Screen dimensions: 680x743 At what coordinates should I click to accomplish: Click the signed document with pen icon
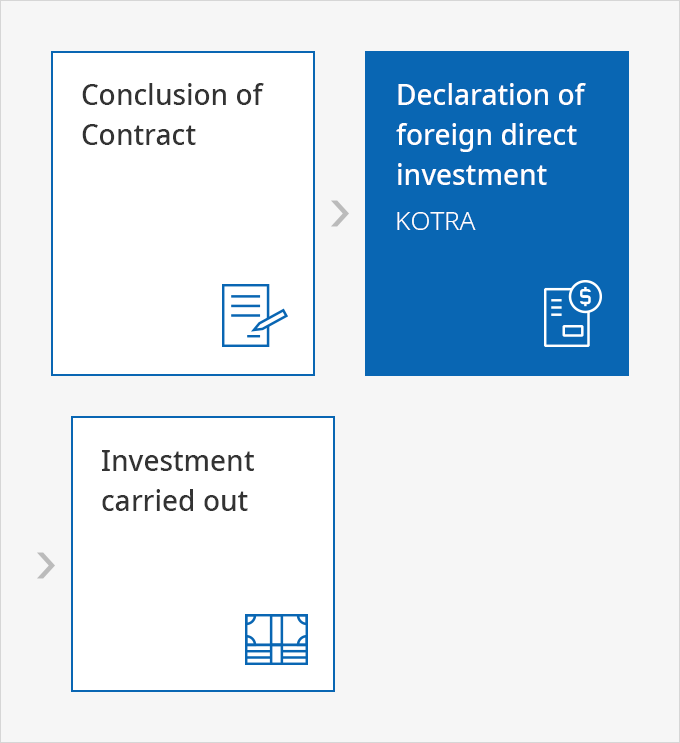[x=255, y=315]
